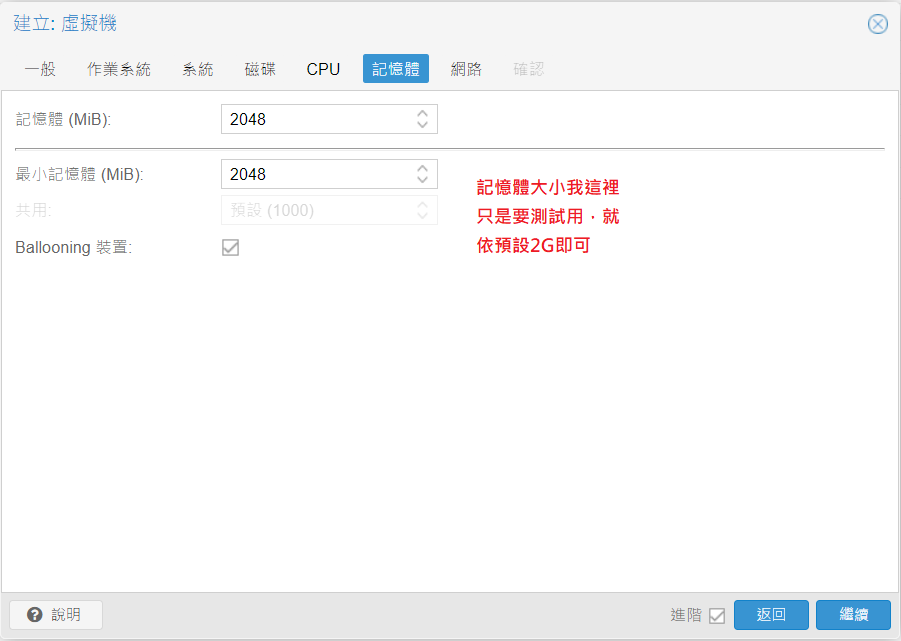Click the 最小記憶體 (MiB) input field

coord(315,174)
